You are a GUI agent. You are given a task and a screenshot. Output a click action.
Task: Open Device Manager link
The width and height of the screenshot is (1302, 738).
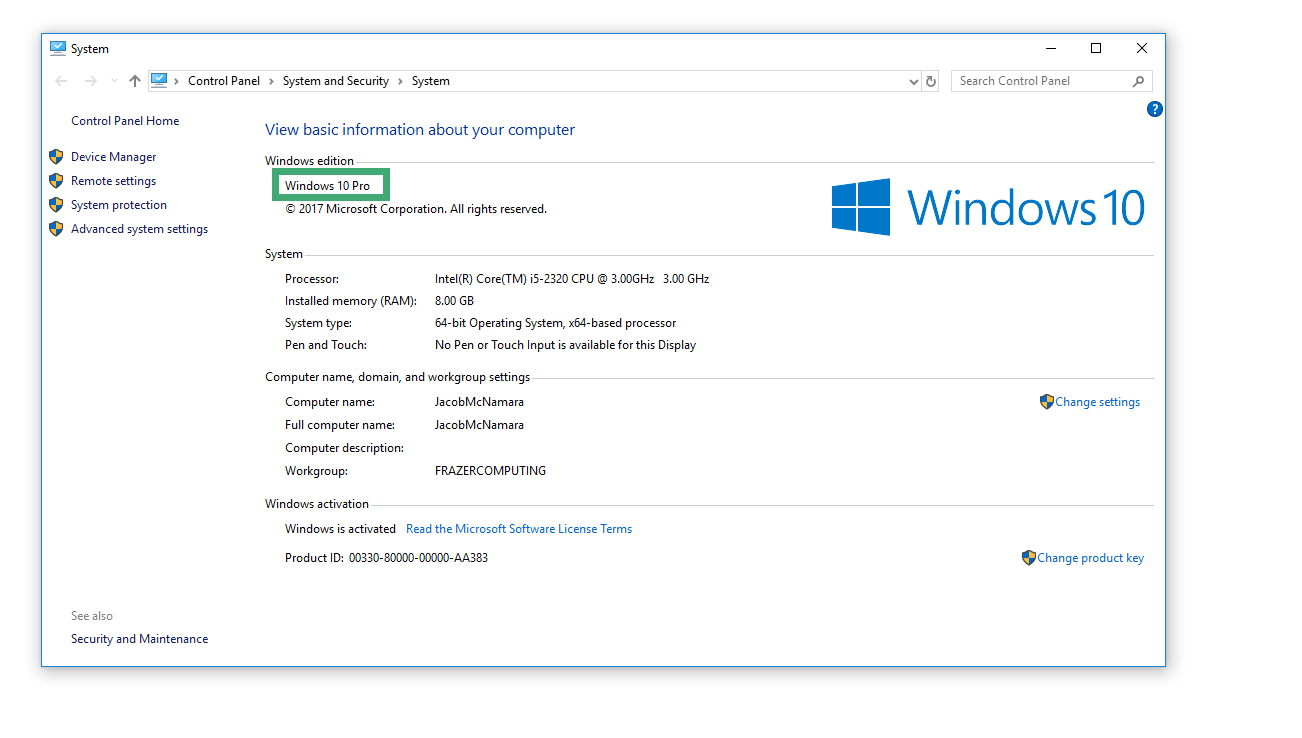[114, 157]
